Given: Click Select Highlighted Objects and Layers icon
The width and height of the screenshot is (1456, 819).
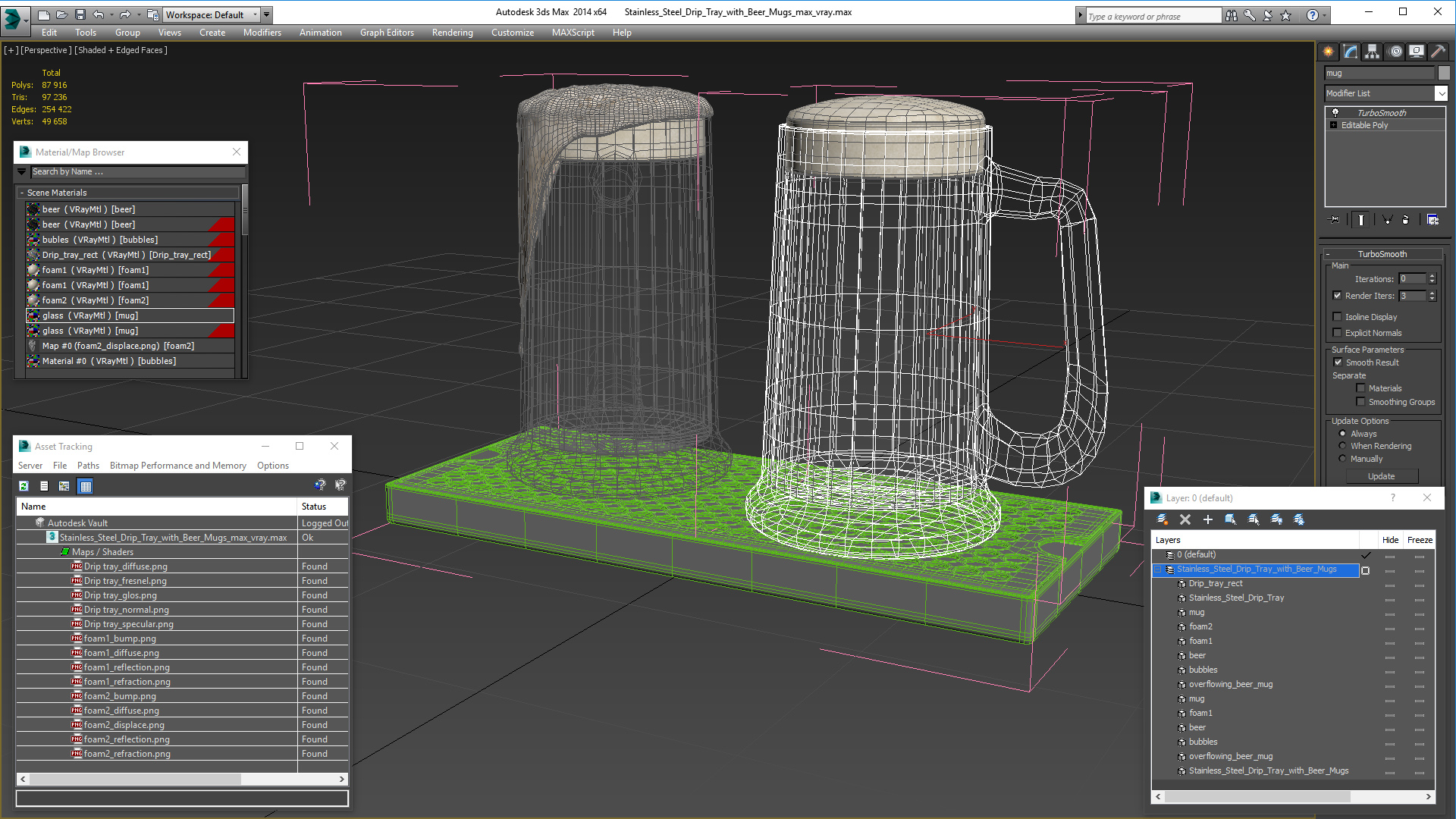Looking at the screenshot, I should coord(1231,519).
